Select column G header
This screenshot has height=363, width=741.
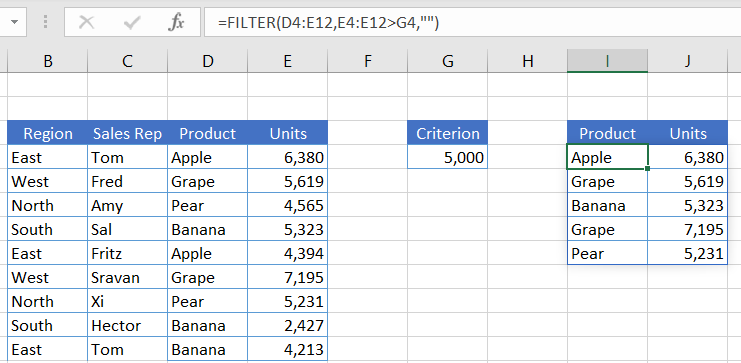[448, 61]
